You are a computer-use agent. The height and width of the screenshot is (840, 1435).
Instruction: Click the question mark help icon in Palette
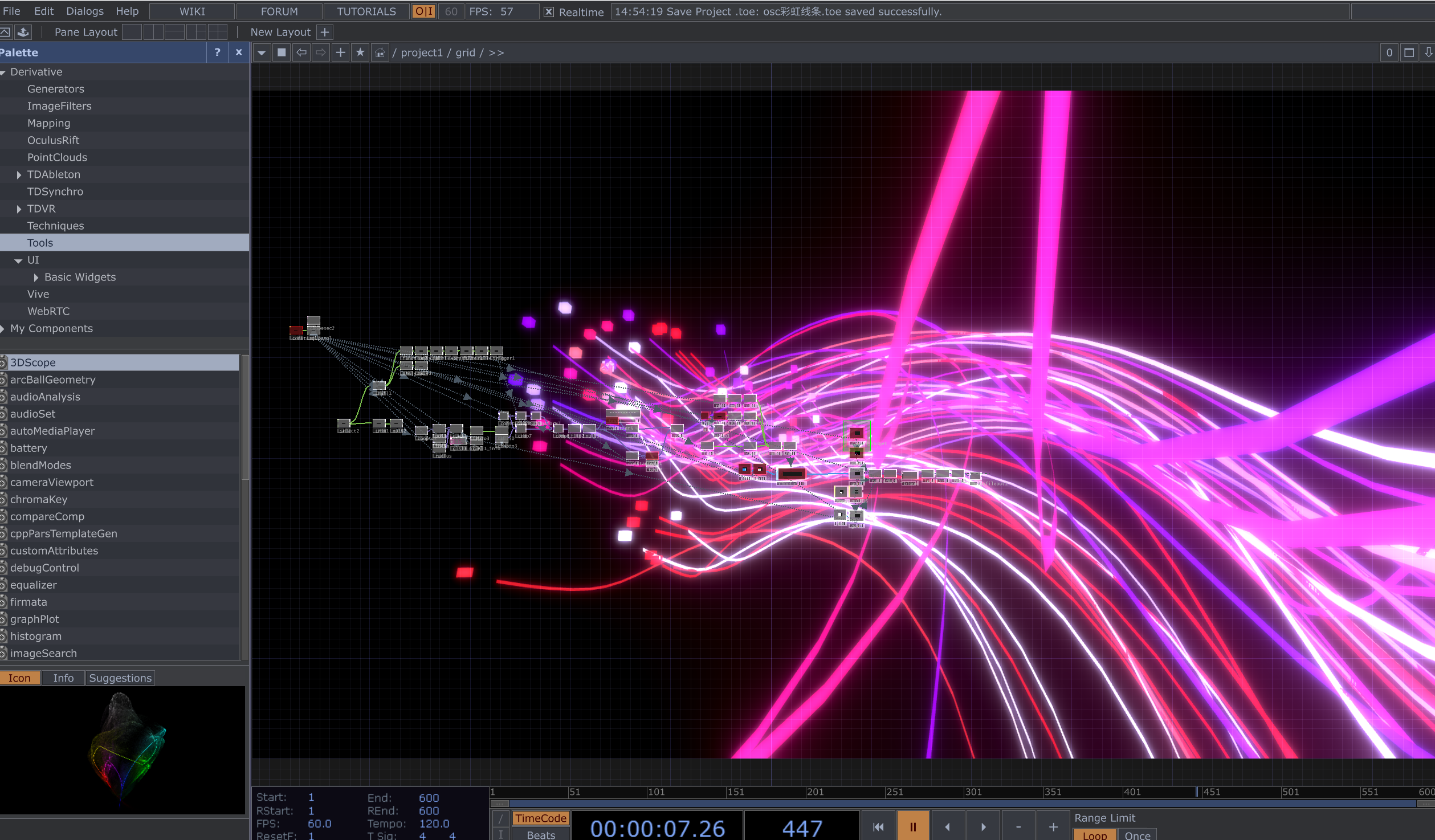click(x=217, y=52)
